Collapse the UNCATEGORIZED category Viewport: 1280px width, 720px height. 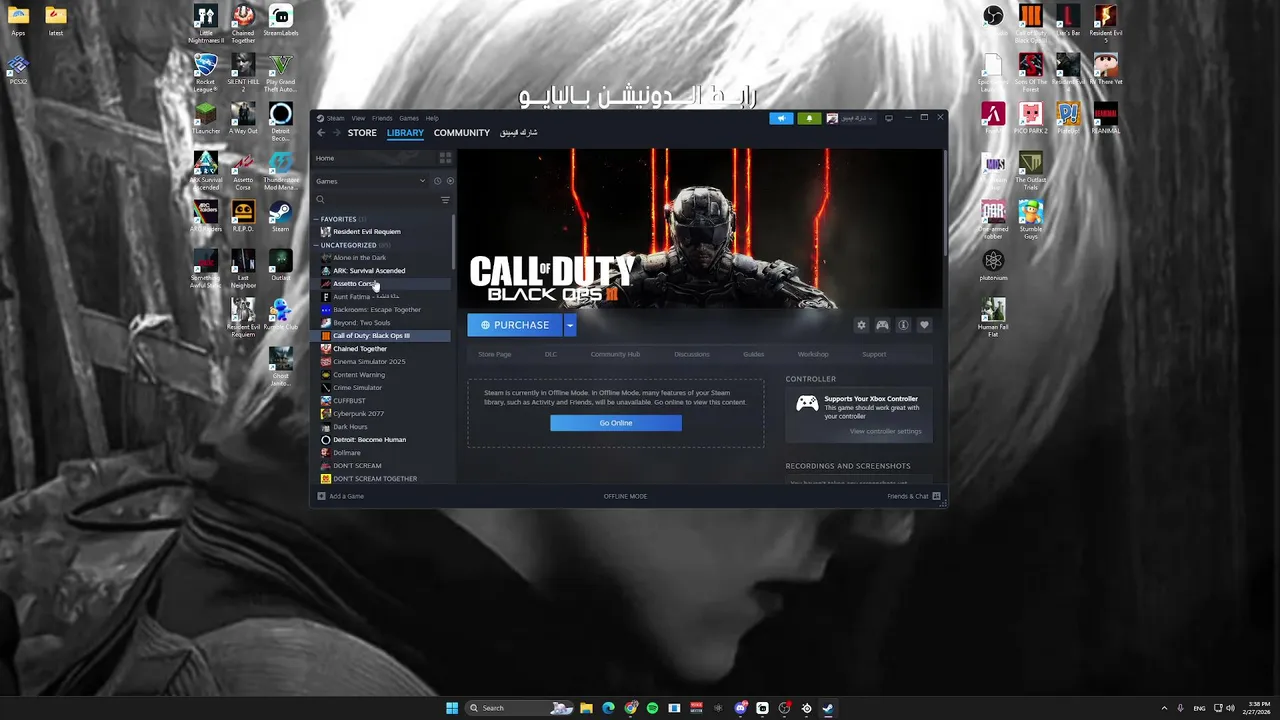click(316, 245)
